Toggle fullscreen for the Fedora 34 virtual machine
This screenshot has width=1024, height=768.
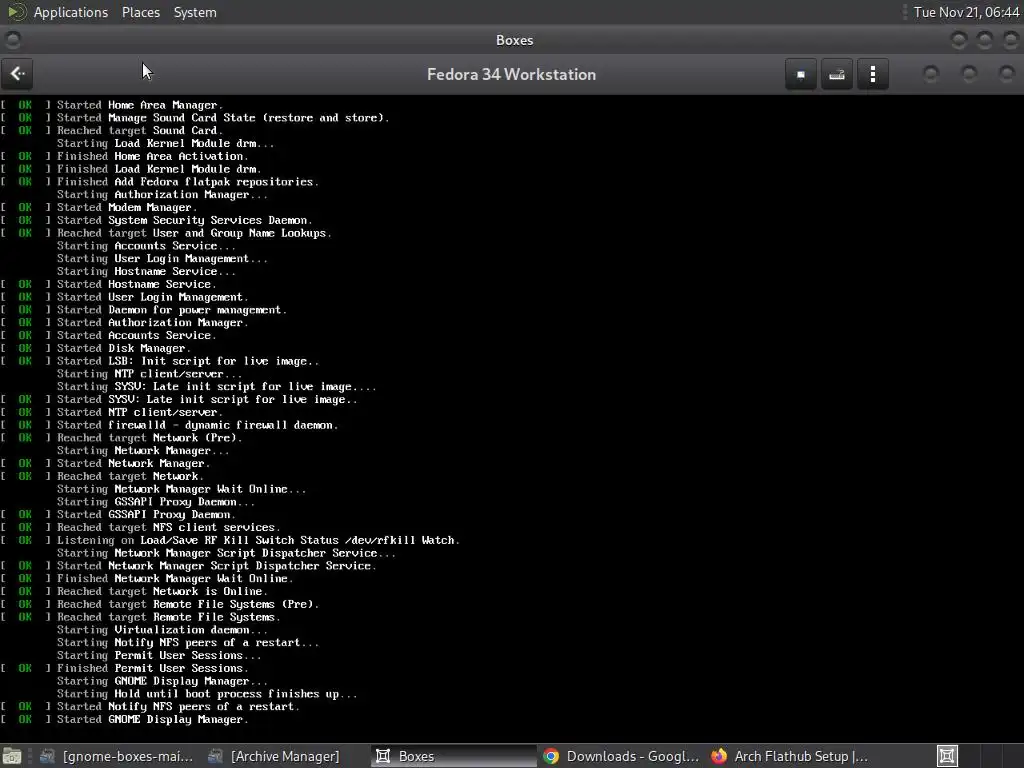point(801,74)
